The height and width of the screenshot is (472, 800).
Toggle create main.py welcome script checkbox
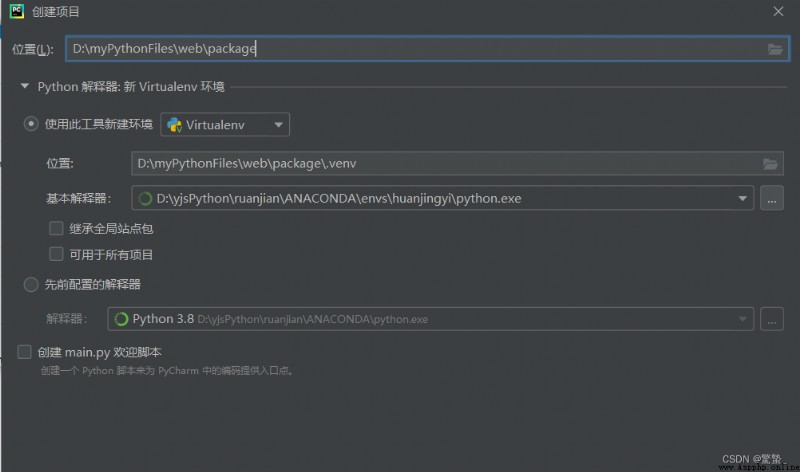pos(24,352)
